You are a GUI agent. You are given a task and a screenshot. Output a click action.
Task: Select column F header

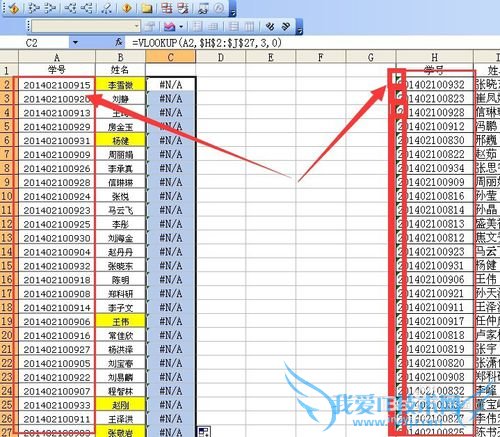pyautogui.click(x=321, y=57)
